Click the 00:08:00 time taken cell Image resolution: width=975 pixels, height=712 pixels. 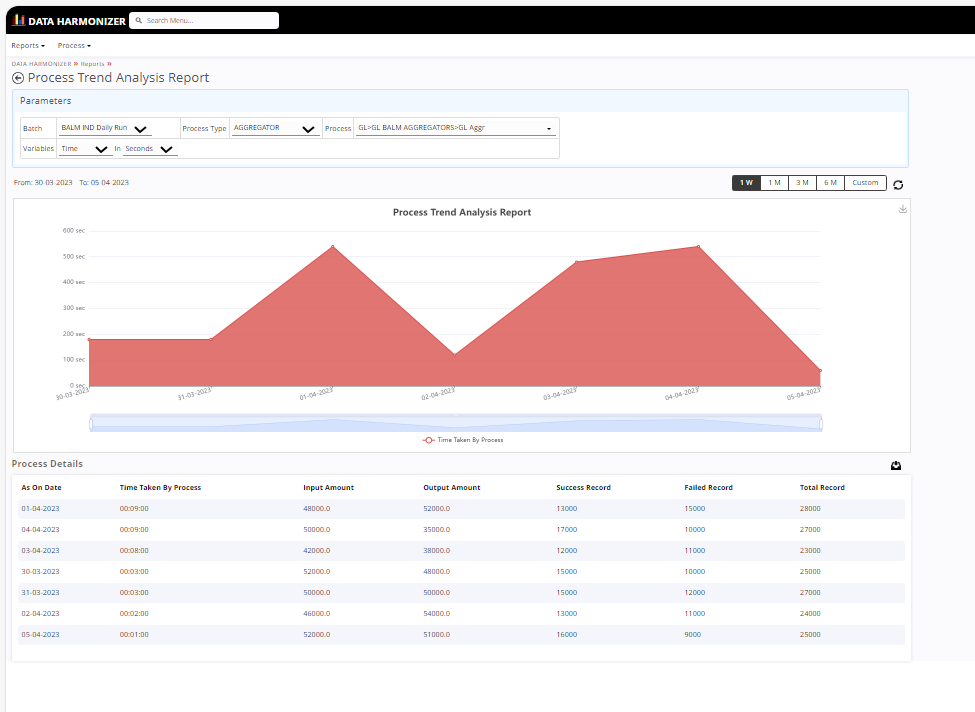tap(134, 550)
